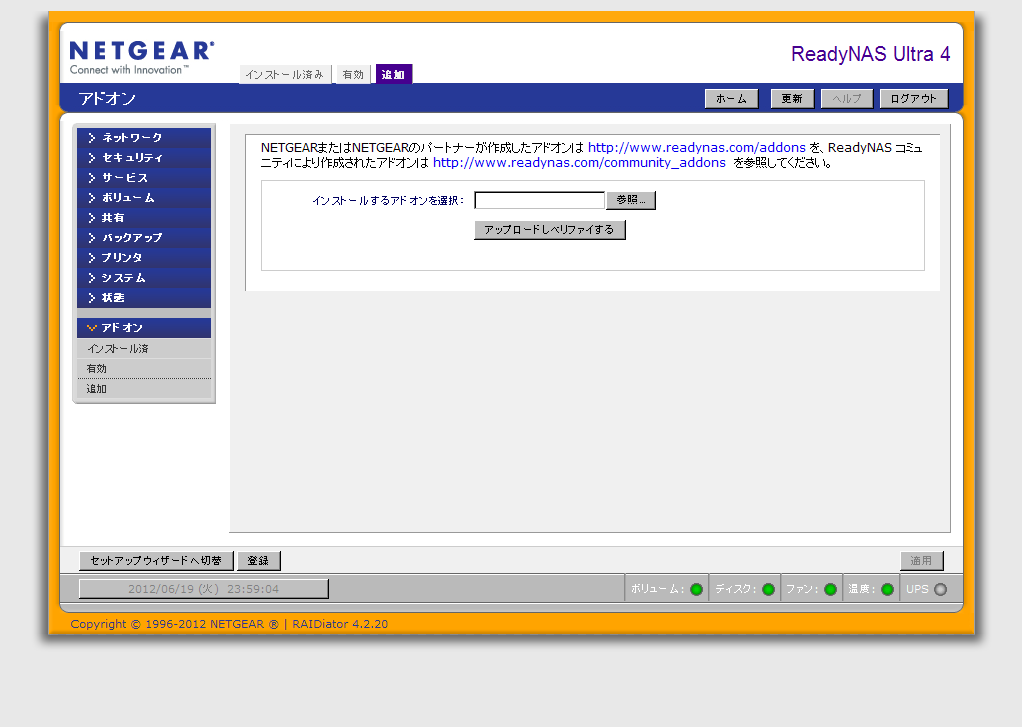Collapse the アドオン sidebar section

click(x=143, y=328)
